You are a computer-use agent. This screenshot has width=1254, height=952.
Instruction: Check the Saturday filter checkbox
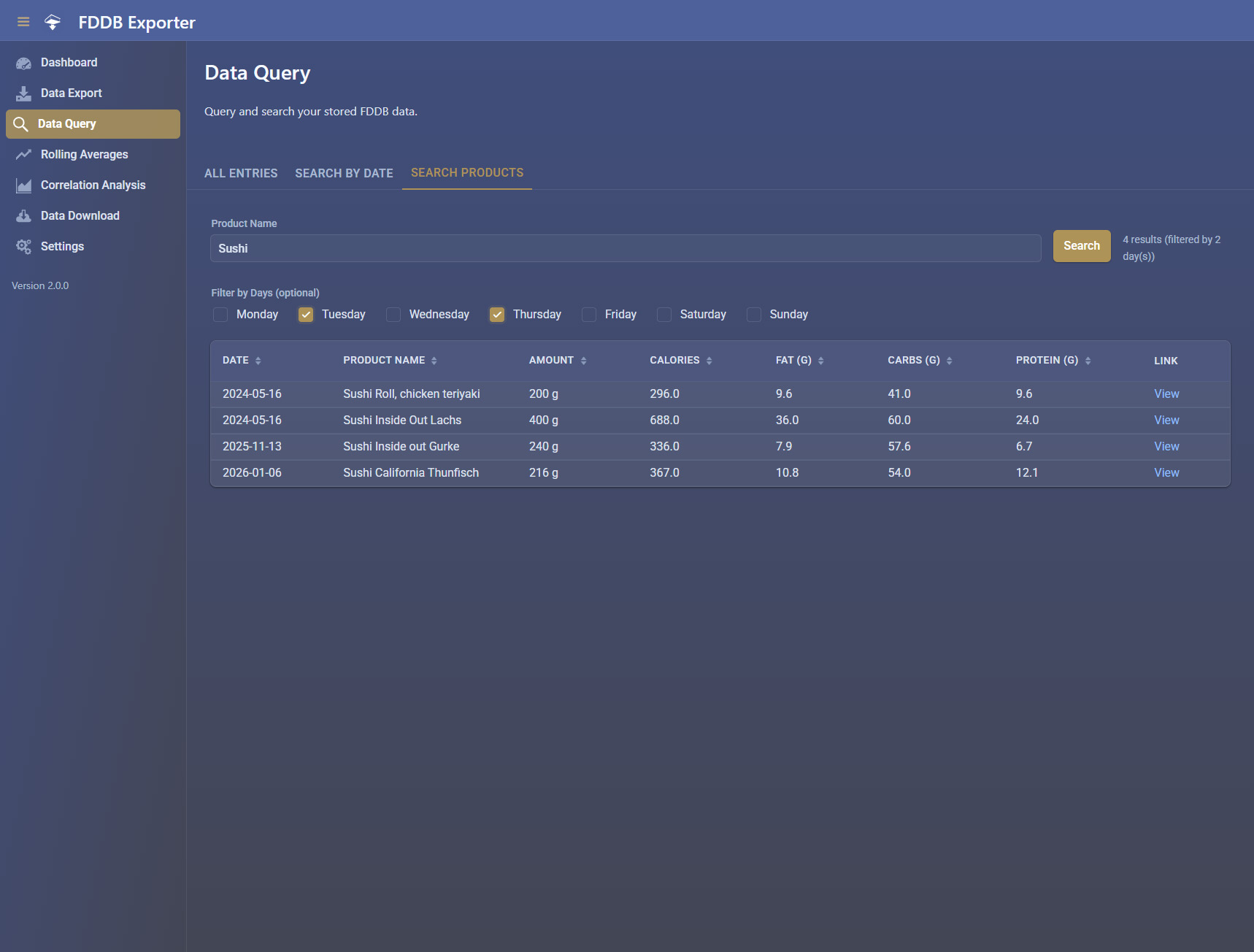coord(664,315)
